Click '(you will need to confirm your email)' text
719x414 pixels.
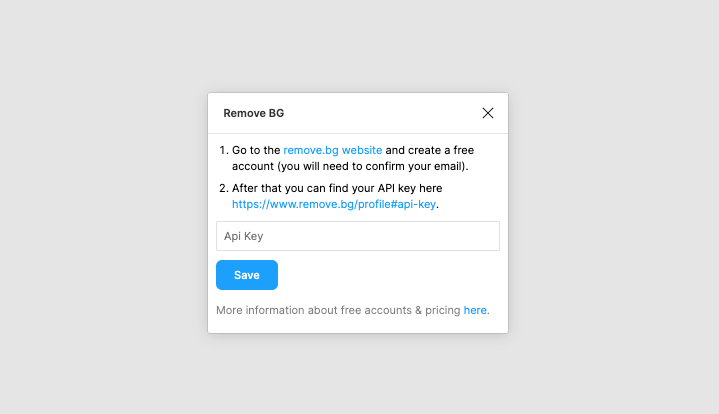pos(372,166)
